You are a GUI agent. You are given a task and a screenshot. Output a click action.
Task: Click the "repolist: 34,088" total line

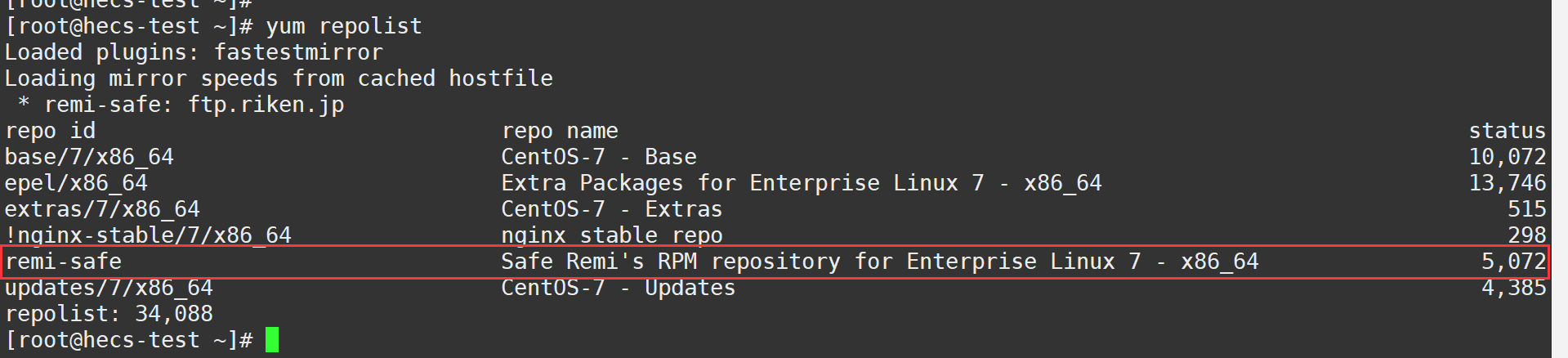[x=109, y=314]
